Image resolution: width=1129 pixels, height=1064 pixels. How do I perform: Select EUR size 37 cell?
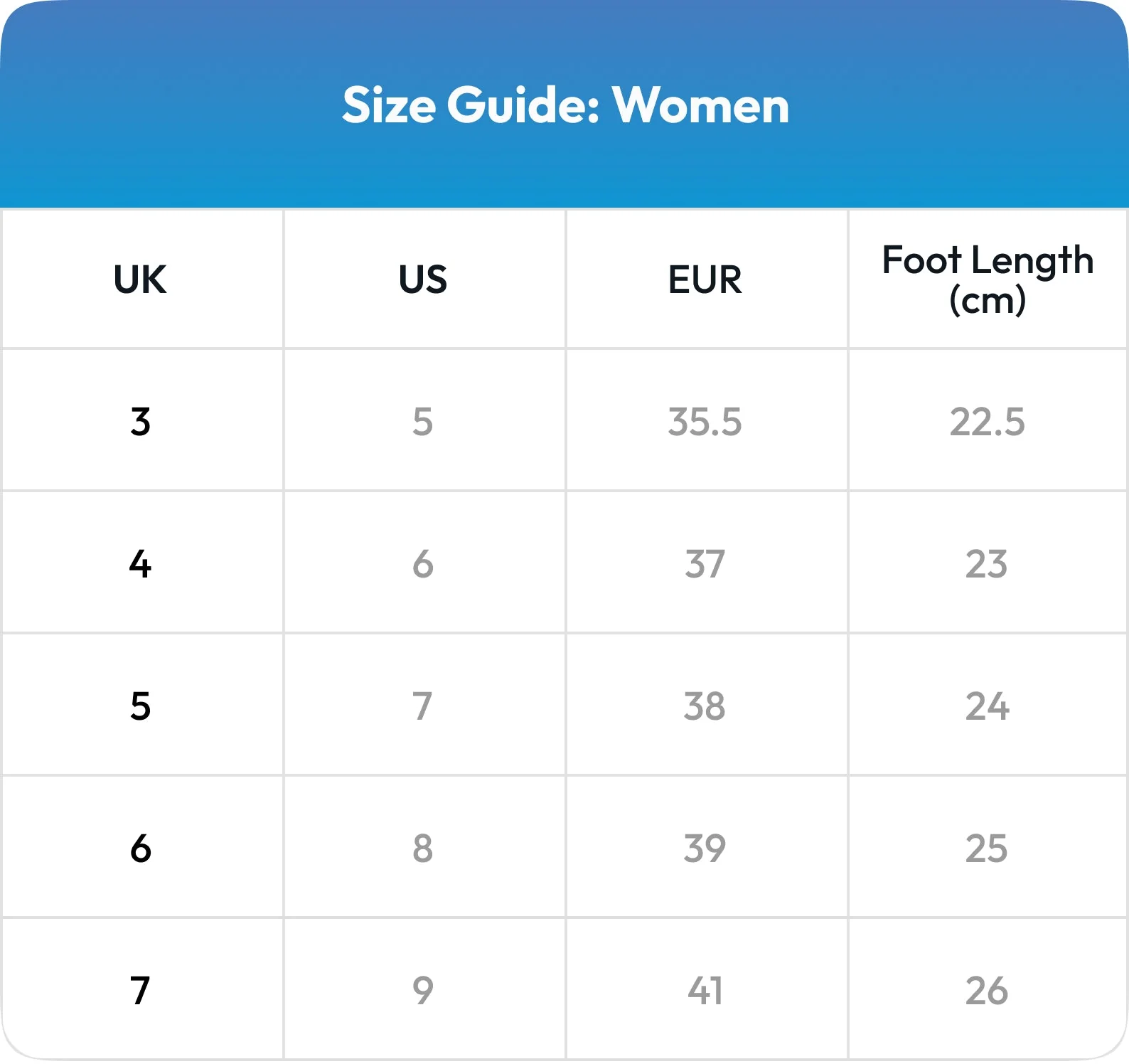point(705,564)
